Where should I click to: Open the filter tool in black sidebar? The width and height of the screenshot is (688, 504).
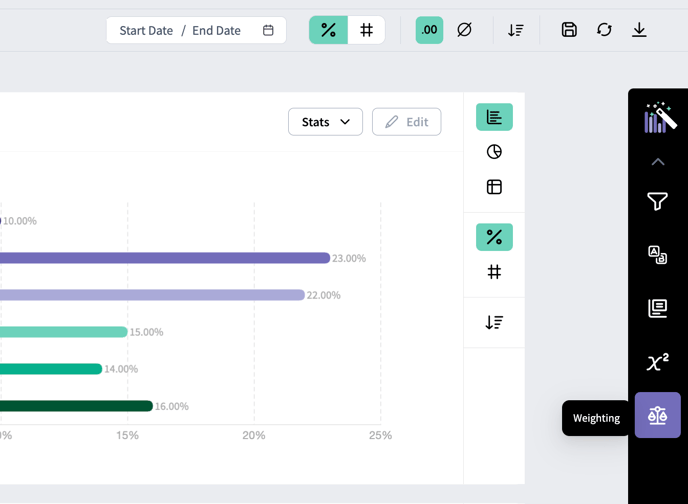pyautogui.click(x=657, y=201)
